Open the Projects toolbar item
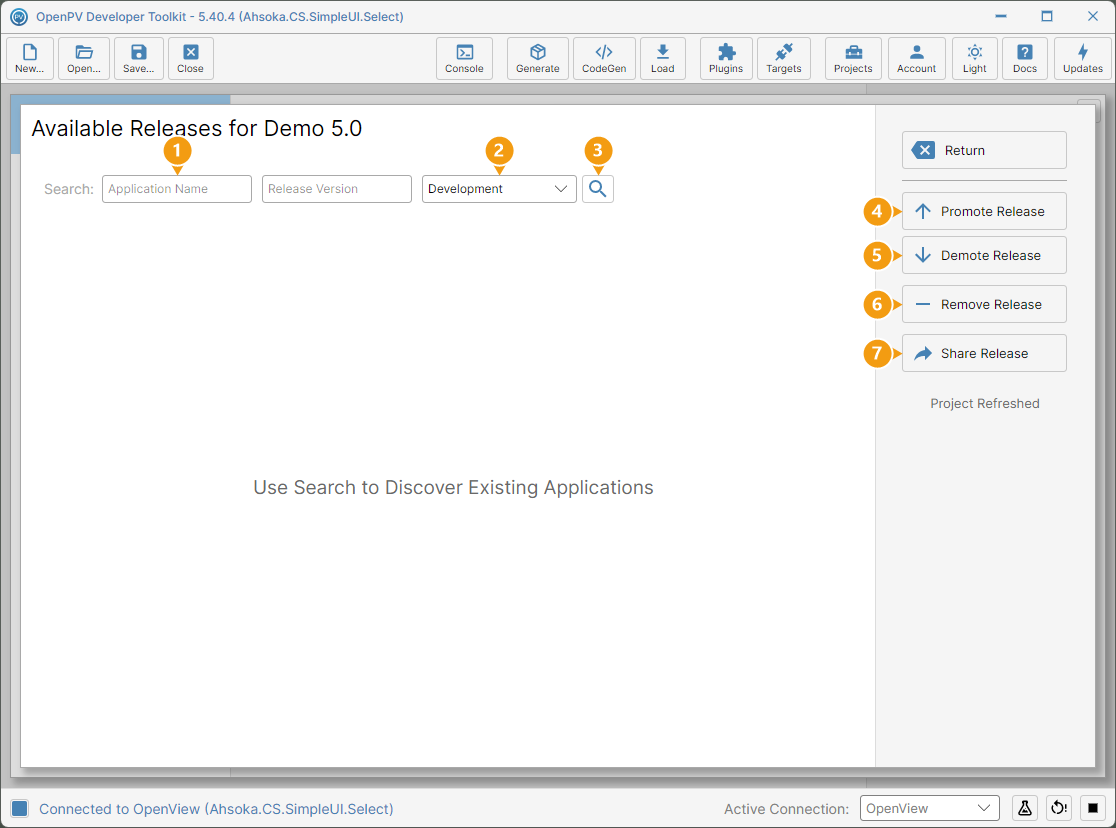This screenshot has height=828, width=1116. tap(853, 58)
